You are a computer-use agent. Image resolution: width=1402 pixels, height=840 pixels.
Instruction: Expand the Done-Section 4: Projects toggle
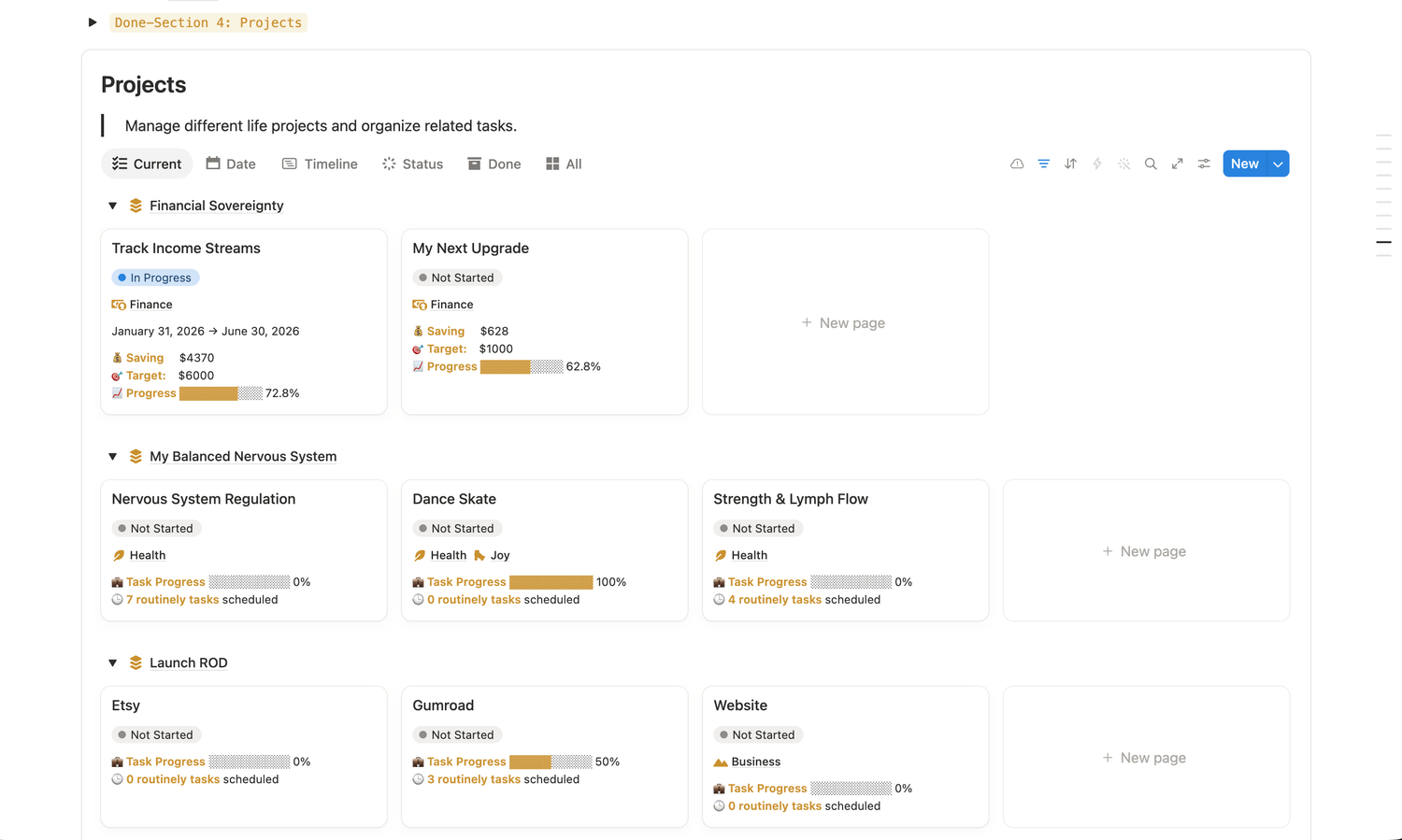93,22
